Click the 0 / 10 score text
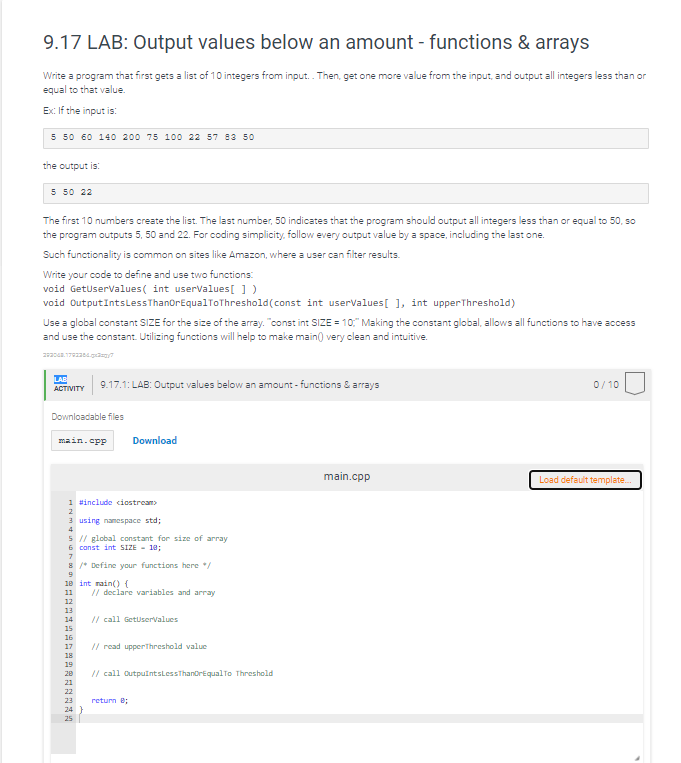The width and height of the screenshot is (681, 763). [606, 384]
